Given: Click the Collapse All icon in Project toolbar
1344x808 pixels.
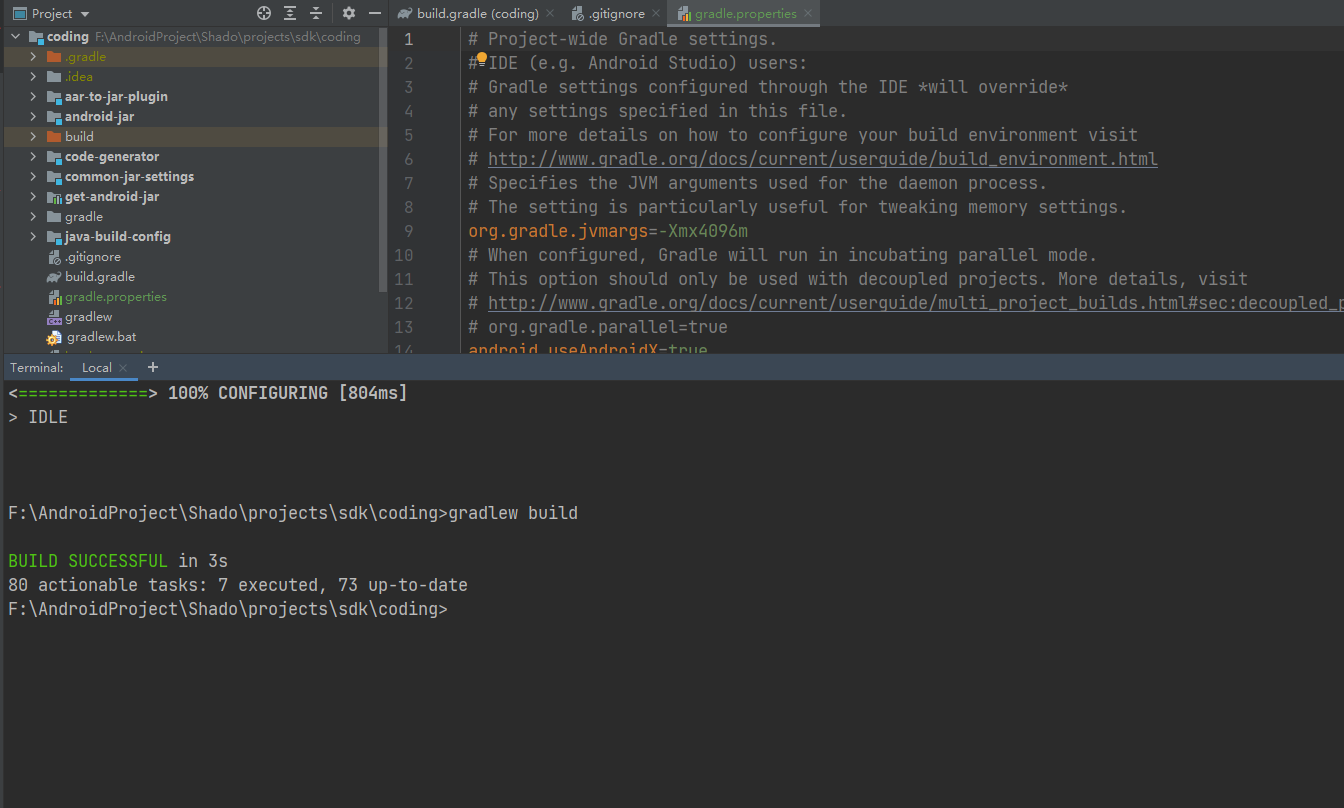Looking at the screenshot, I should 315,13.
